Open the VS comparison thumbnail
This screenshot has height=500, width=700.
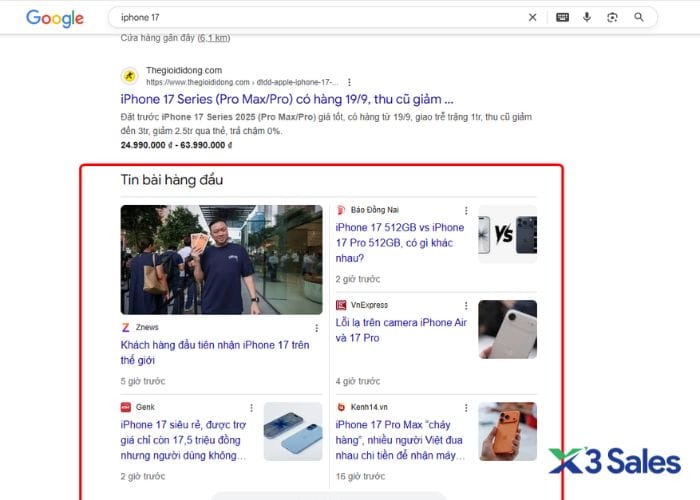508,234
